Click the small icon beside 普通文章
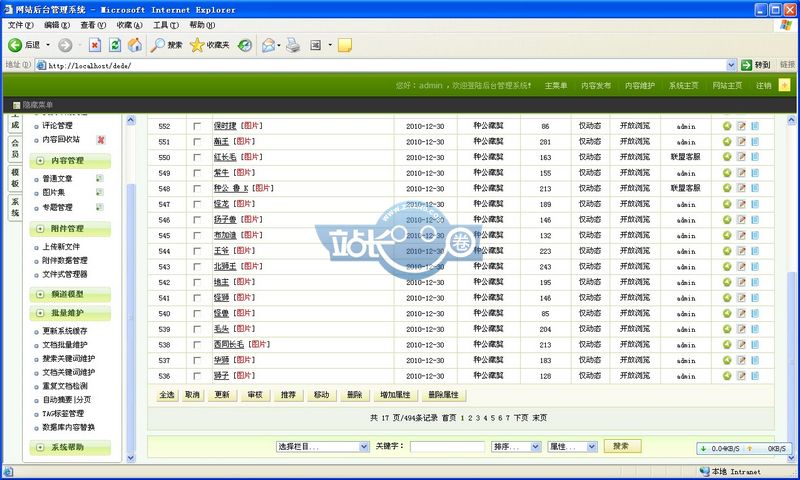 (99, 179)
